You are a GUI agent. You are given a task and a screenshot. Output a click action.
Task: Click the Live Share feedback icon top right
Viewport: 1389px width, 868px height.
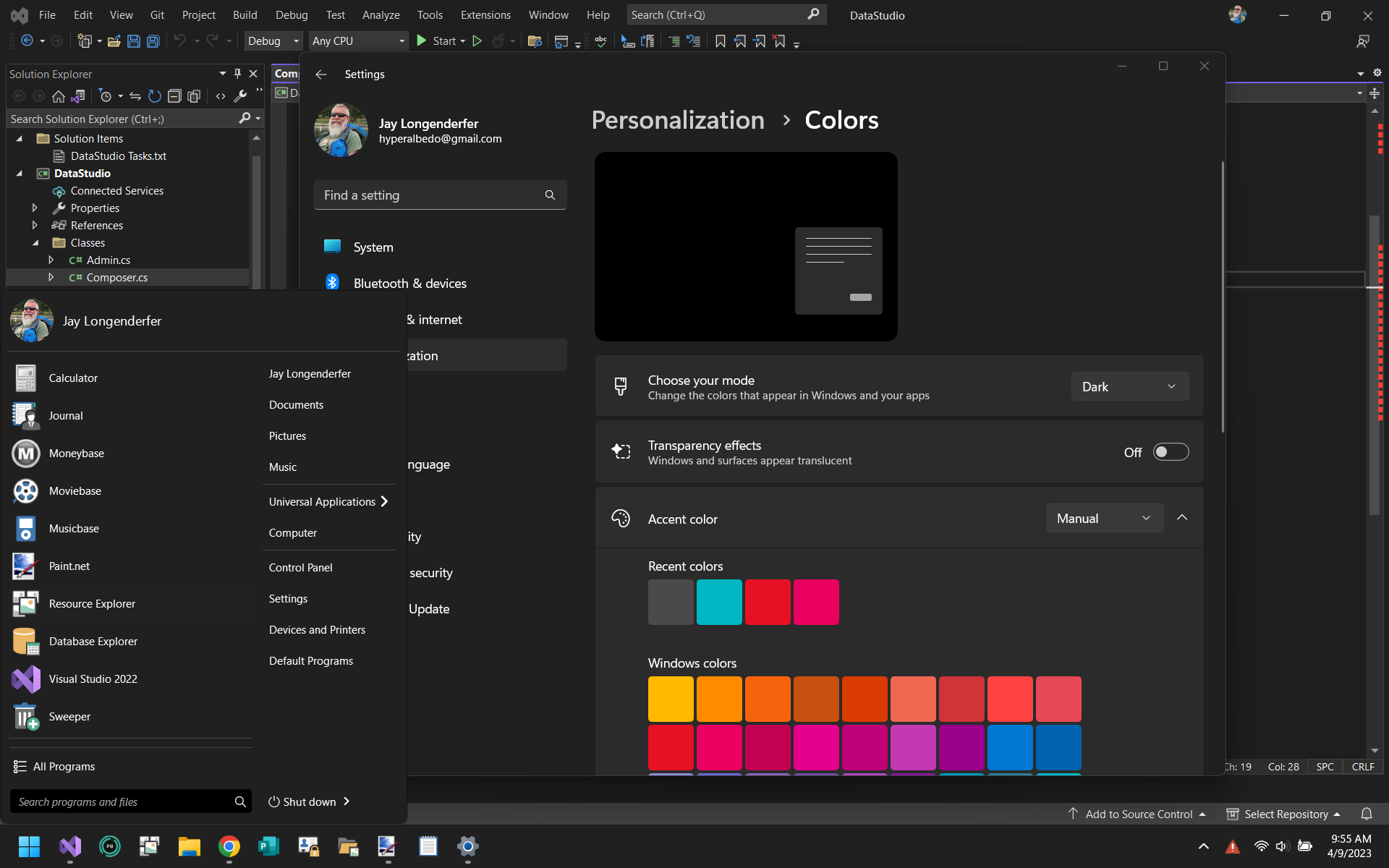(1363, 41)
